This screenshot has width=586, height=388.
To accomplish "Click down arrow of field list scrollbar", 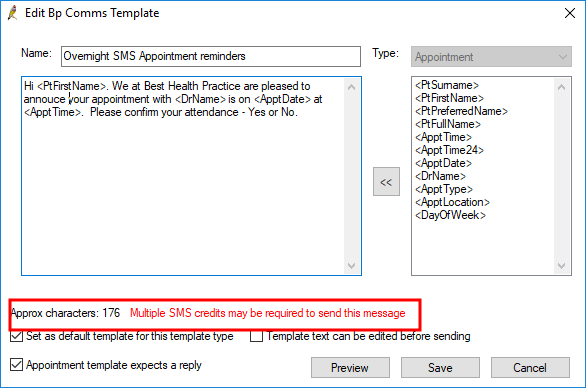I will [561, 265].
